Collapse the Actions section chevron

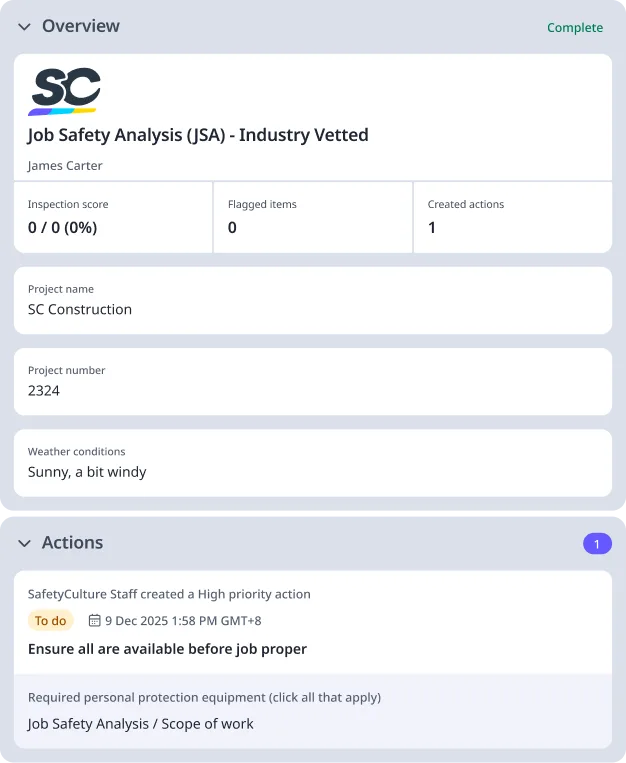[x=24, y=543]
